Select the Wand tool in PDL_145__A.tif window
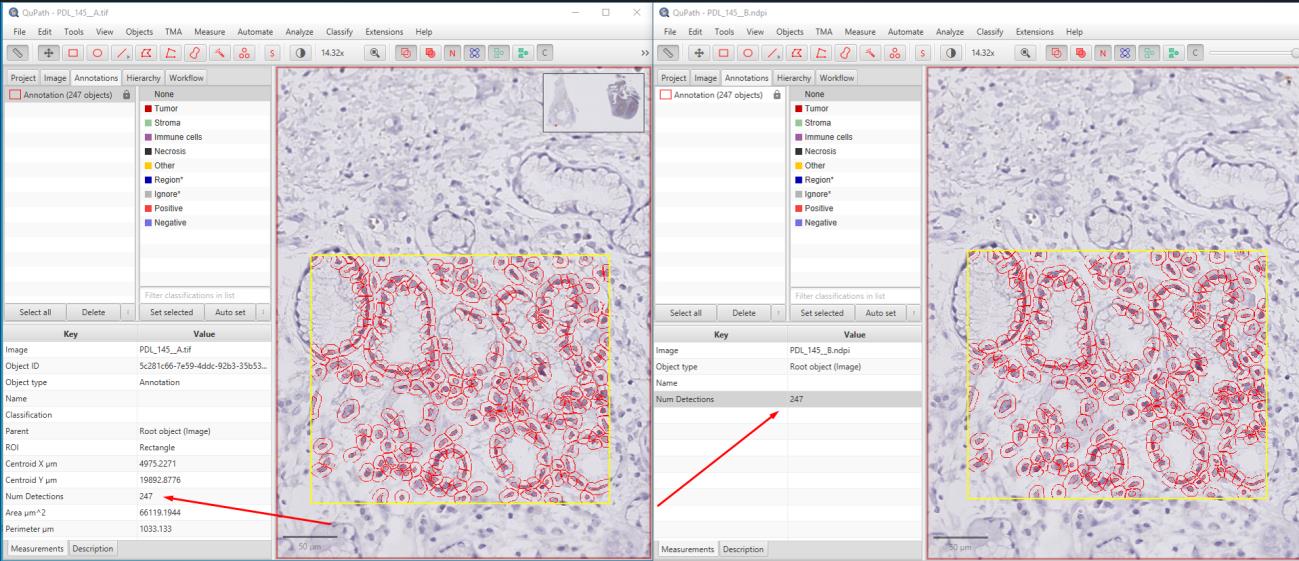1299x561 pixels. tap(219, 51)
